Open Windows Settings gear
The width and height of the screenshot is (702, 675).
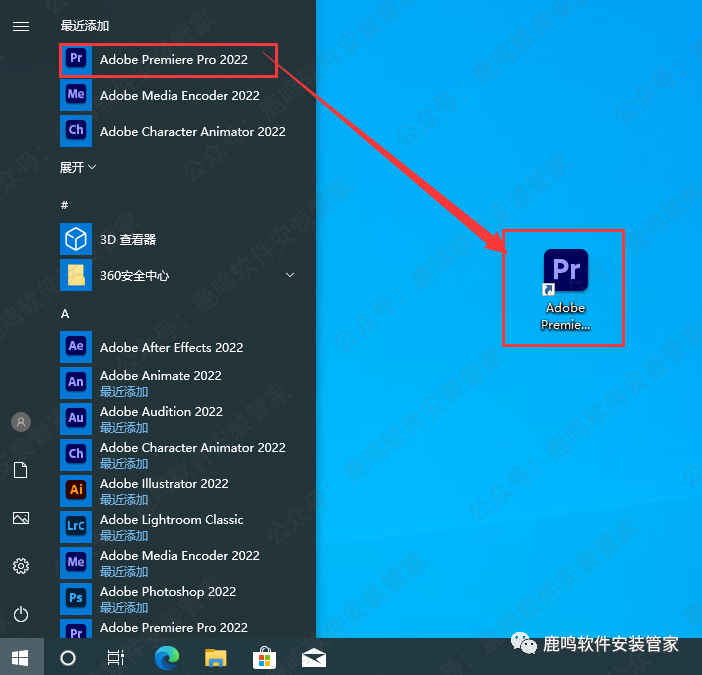pos(21,566)
